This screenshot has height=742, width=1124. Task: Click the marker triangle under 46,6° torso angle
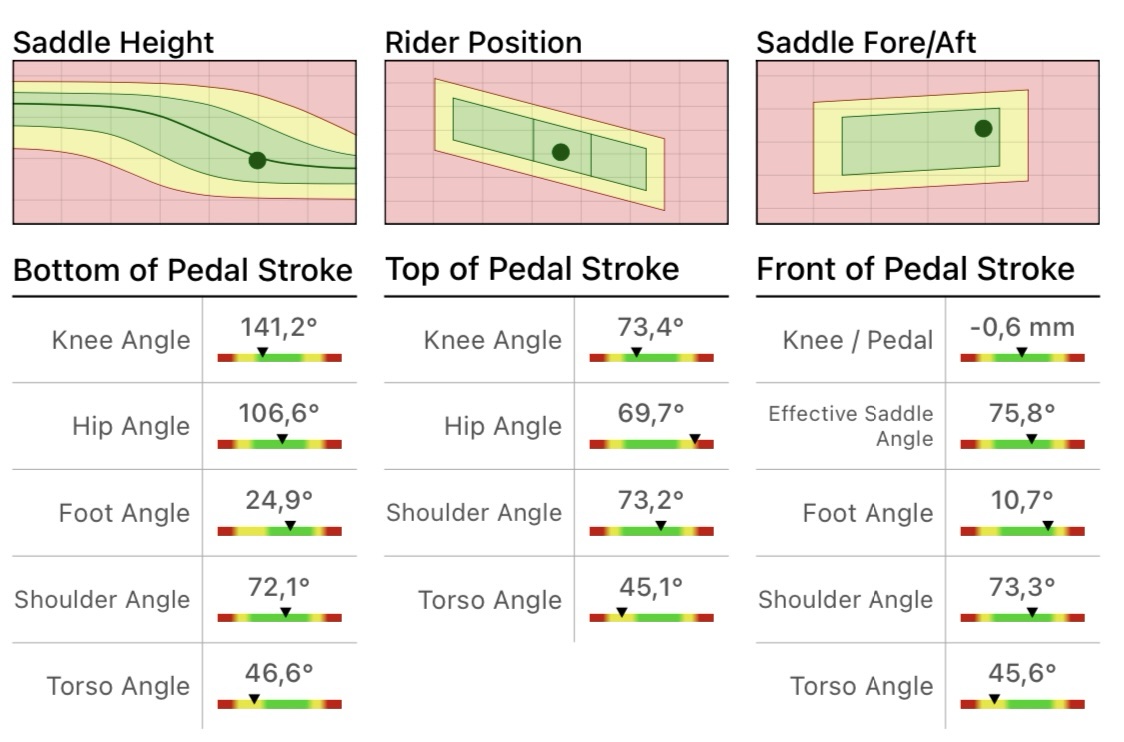(254, 698)
